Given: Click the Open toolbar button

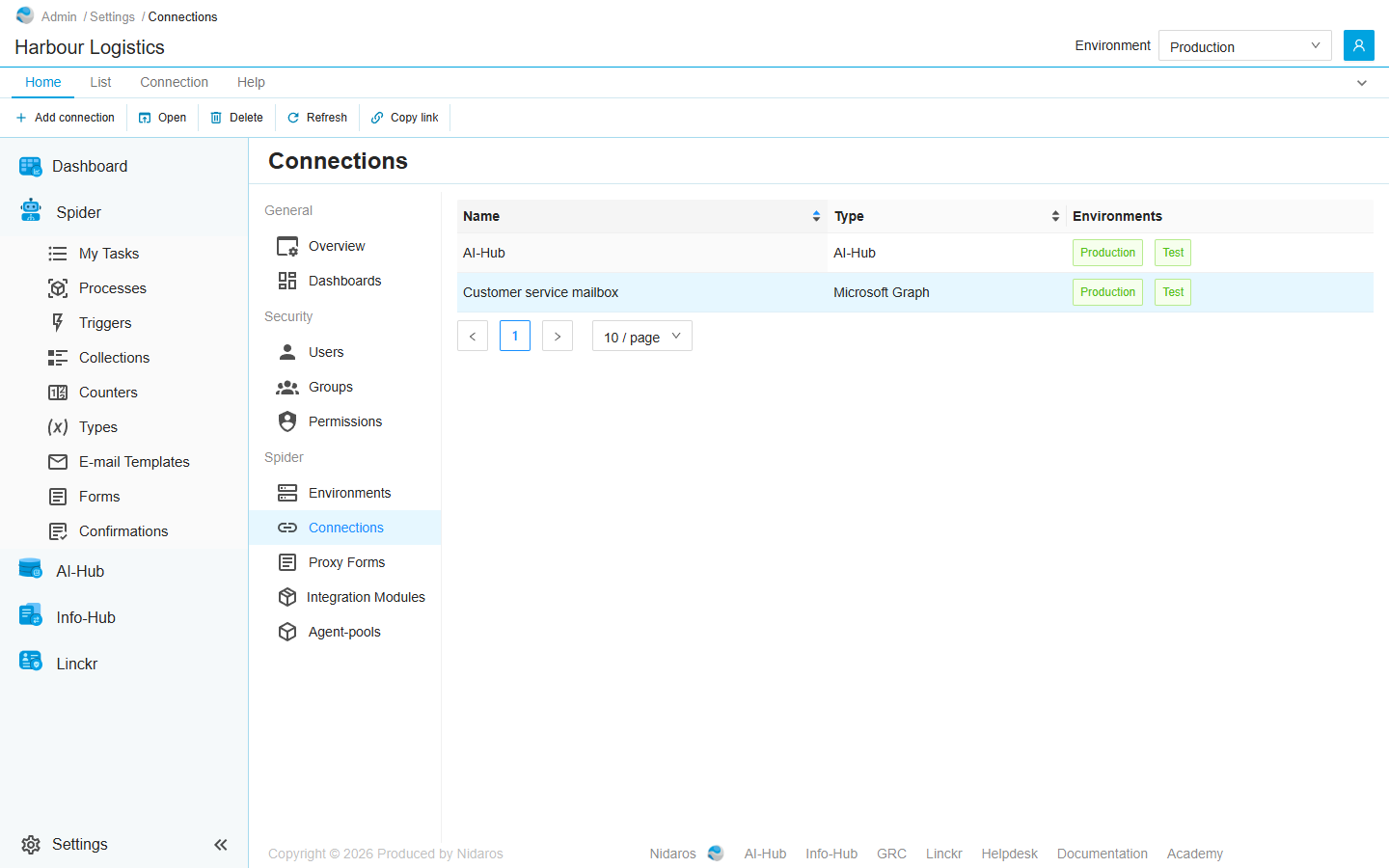Looking at the screenshot, I should click(162, 118).
